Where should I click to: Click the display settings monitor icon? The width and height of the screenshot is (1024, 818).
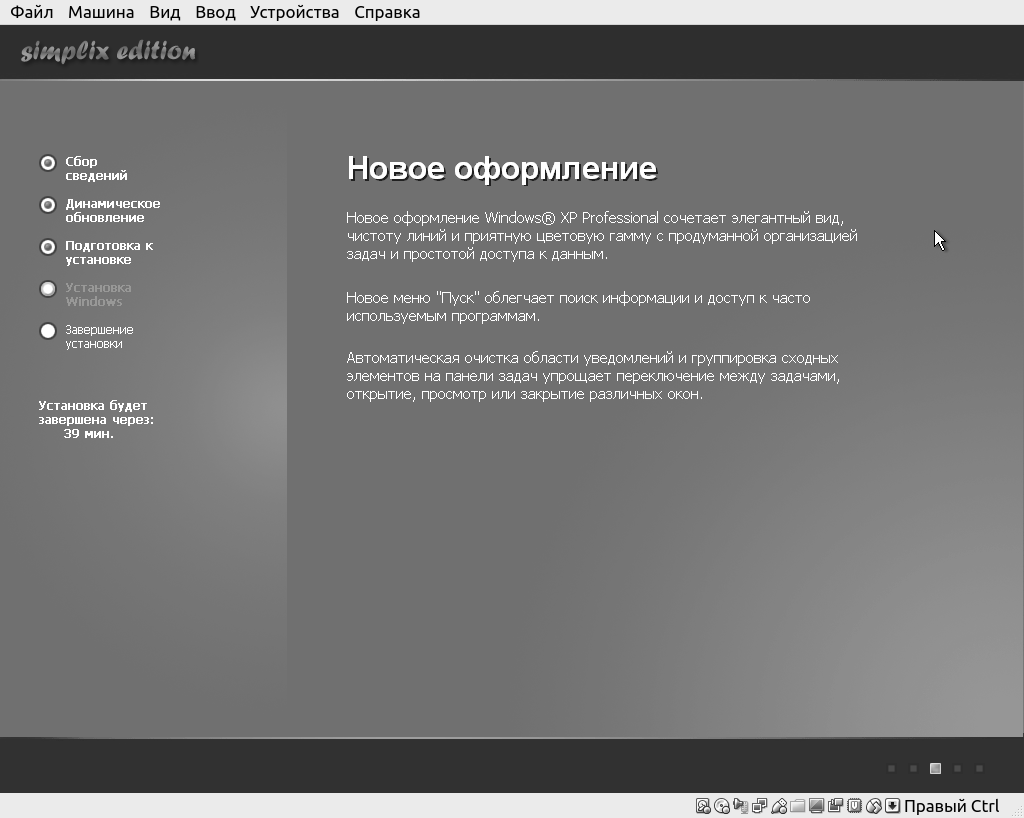[x=817, y=806]
